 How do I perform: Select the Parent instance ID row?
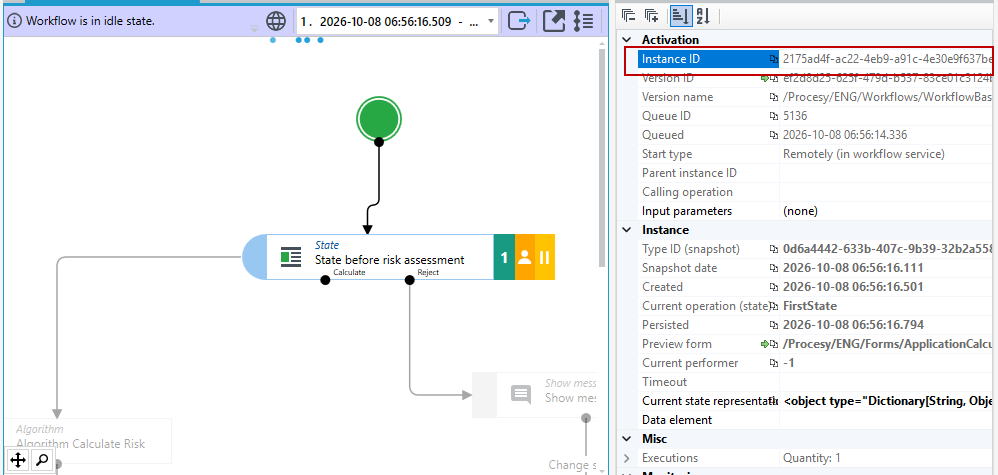tap(817, 173)
